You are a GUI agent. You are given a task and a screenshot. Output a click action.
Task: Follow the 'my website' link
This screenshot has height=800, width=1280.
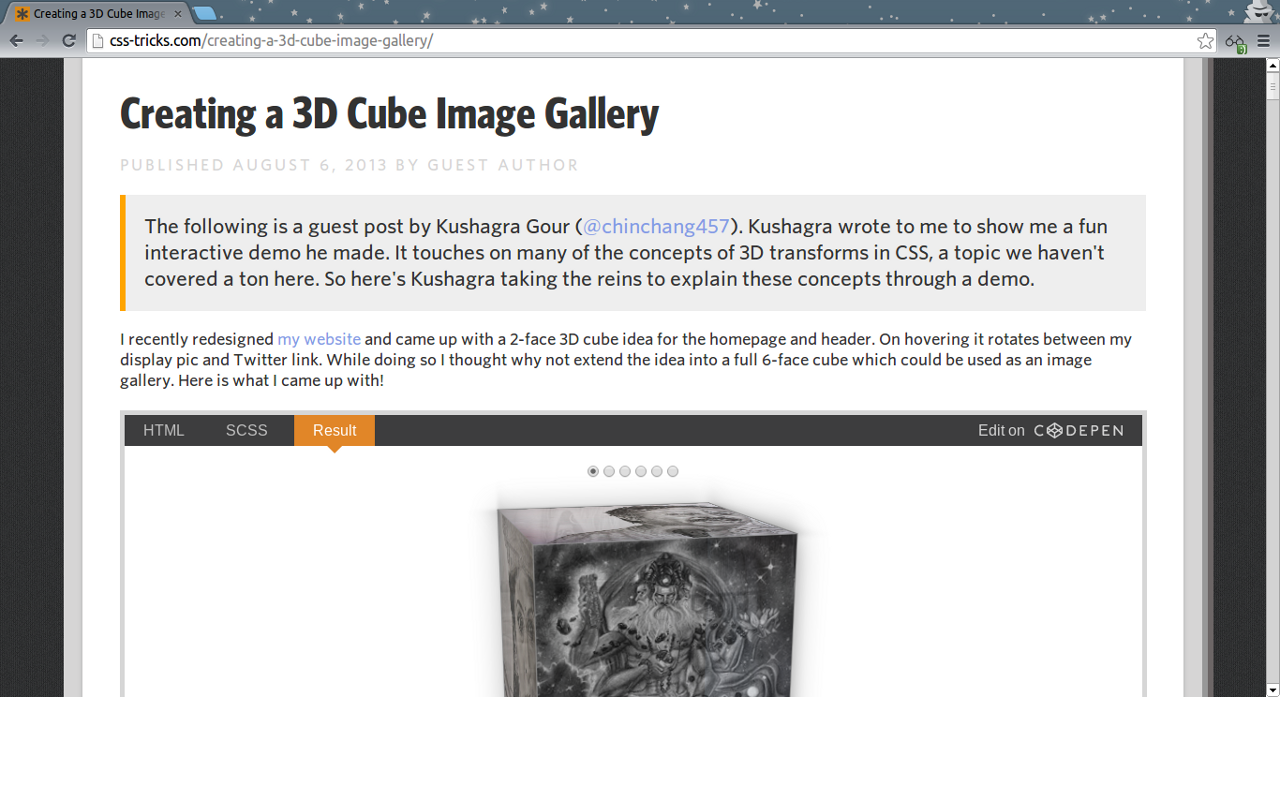[x=319, y=339]
